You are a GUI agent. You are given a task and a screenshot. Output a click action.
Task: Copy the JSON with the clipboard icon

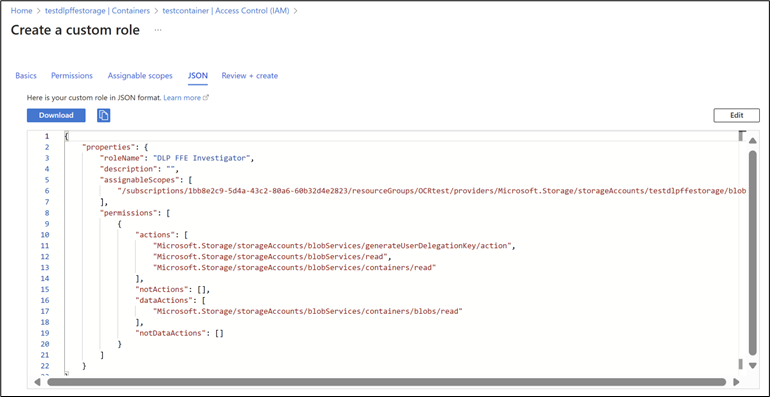coord(104,115)
